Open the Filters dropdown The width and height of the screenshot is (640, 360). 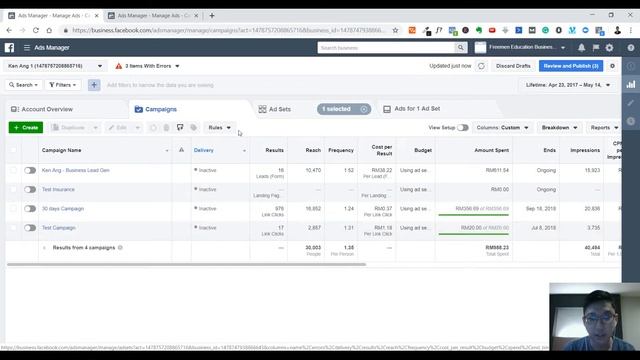62,85
